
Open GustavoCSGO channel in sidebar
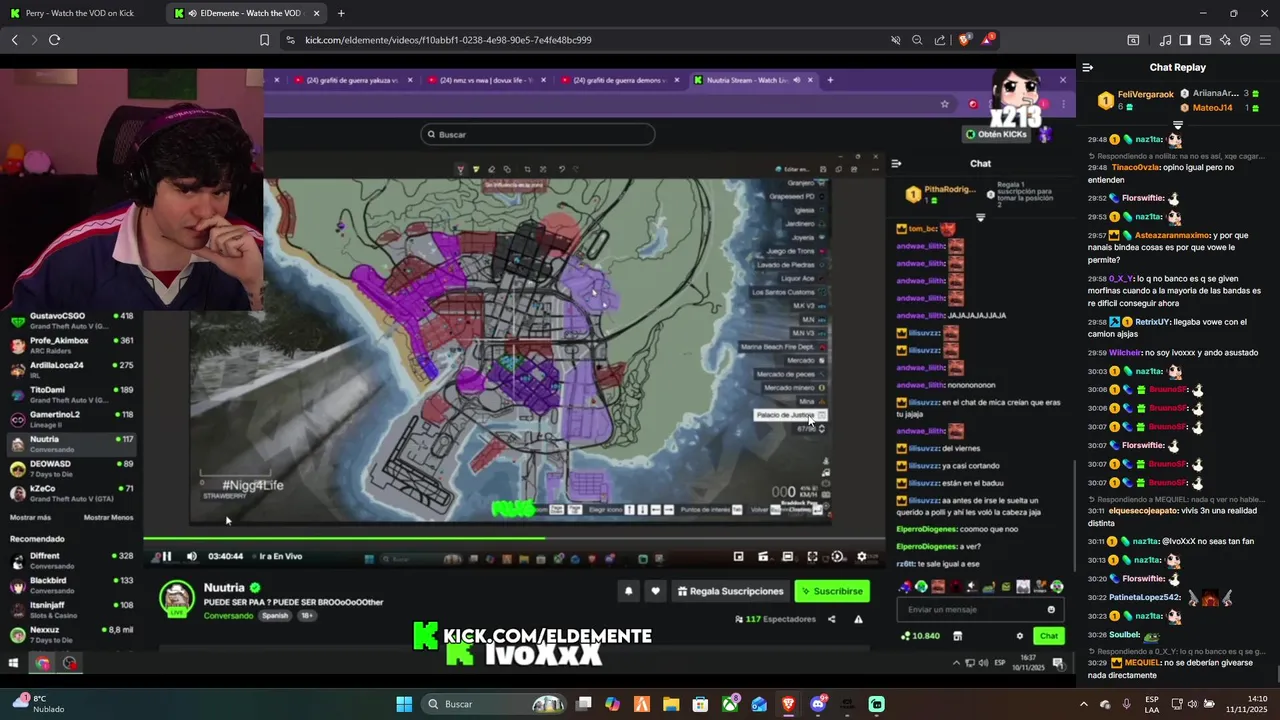coord(71,320)
